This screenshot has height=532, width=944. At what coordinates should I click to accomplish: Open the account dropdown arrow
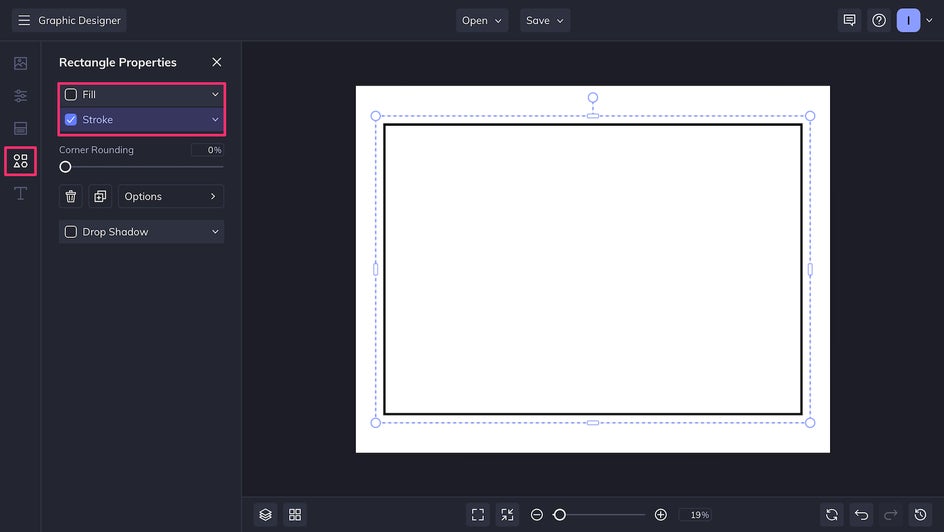pyautogui.click(x=929, y=20)
